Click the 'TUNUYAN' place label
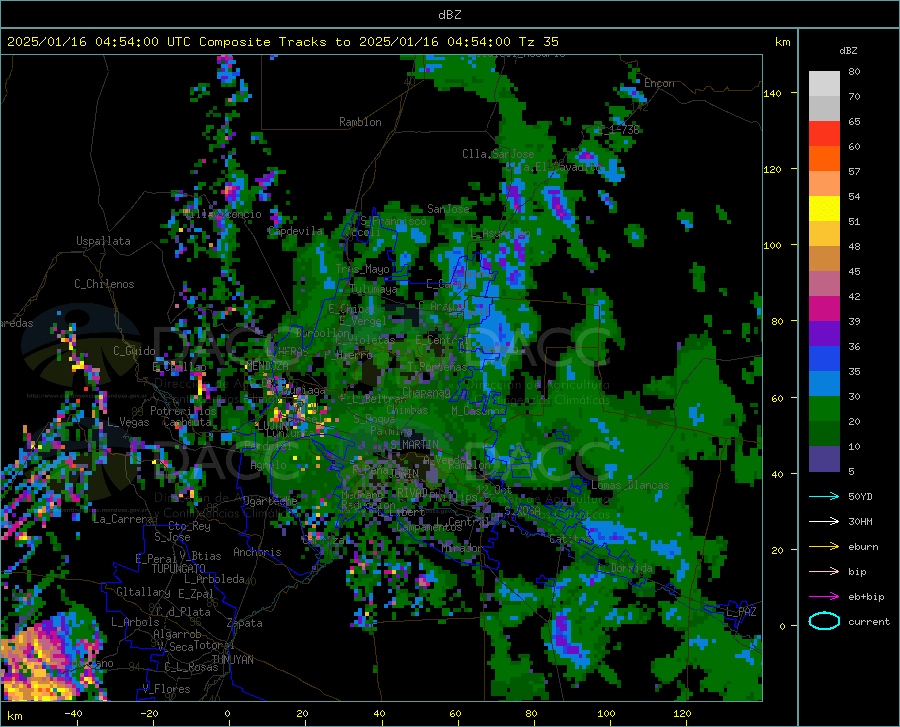The width and height of the screenshot is (900, 727). point(232,659)
